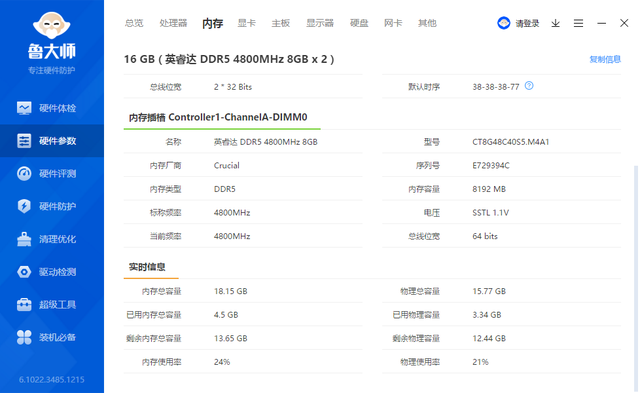Screen dimensions: 640x393
Task: Switch to the 总览 tab
Action: pyautogui.click(x=134, y=23)
